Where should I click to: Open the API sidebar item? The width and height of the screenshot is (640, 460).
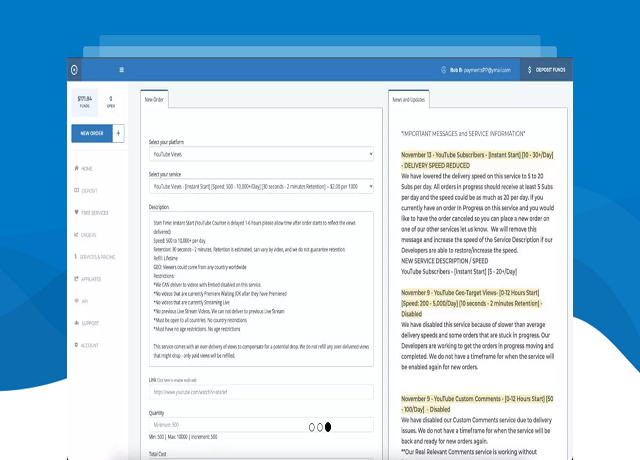(x=84, y=301)
